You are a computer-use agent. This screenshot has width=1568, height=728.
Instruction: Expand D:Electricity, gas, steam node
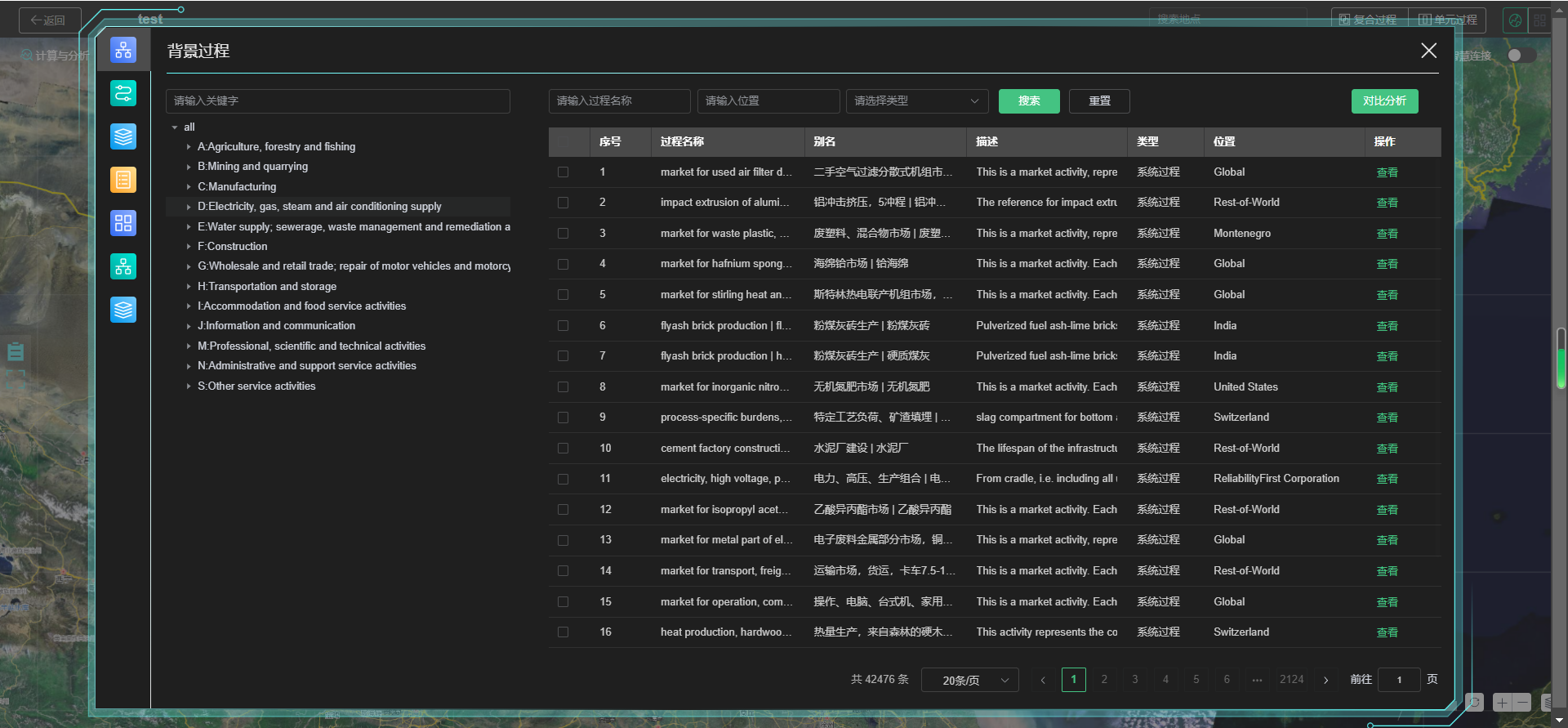point(189,207)
